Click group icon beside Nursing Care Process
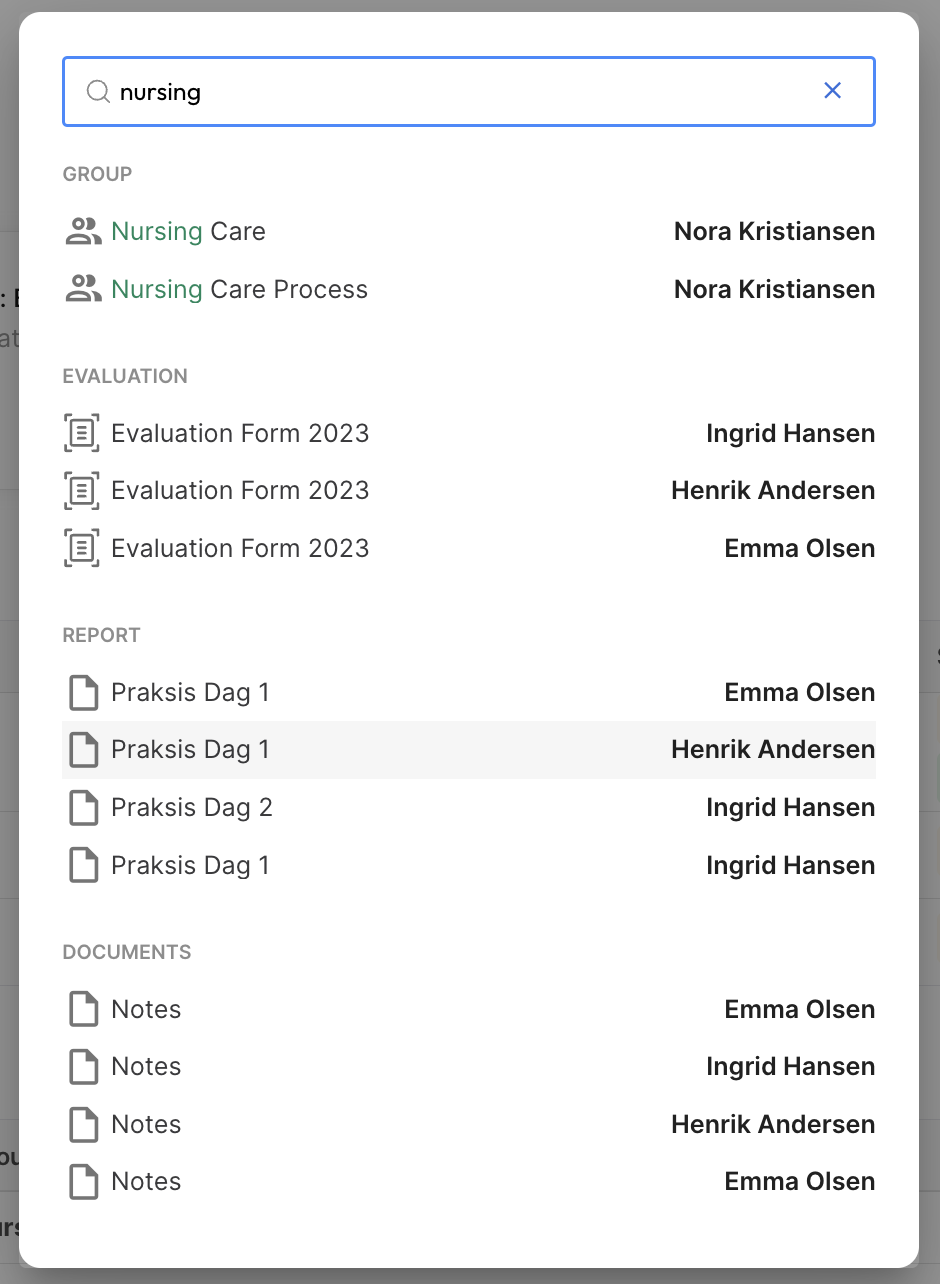The width and height of the screenshot is (940, 1284). pos(83,290)
